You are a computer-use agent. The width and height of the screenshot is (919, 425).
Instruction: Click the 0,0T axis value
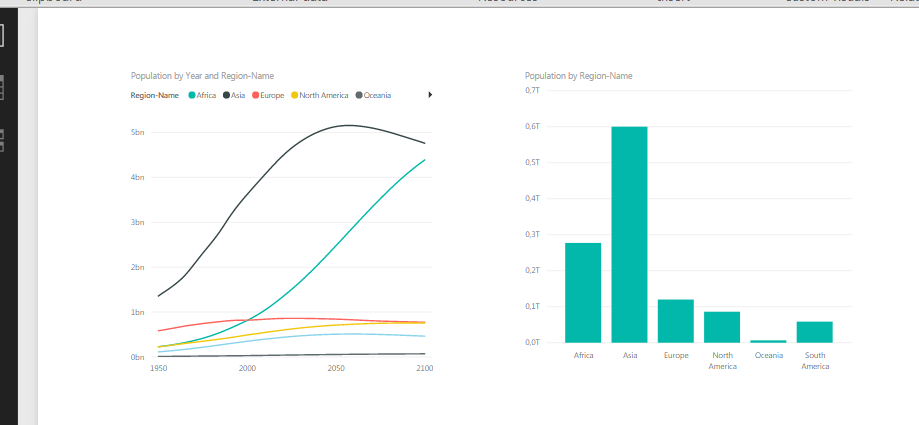[x=532, y=342]
